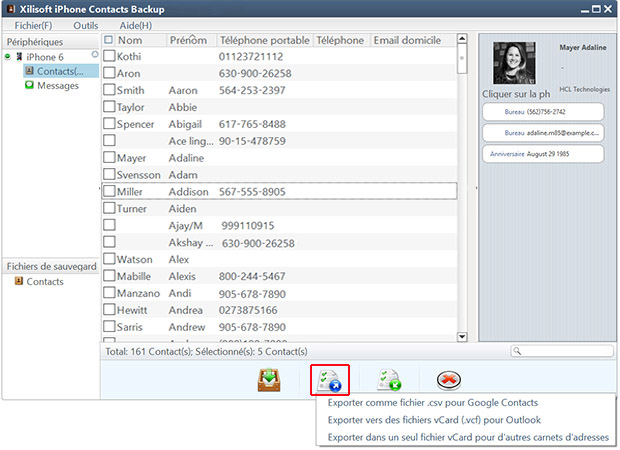Viewport: 620px width, 450px height.
Task: Sort by Téléphone portable column header
Action: (265, 40)
